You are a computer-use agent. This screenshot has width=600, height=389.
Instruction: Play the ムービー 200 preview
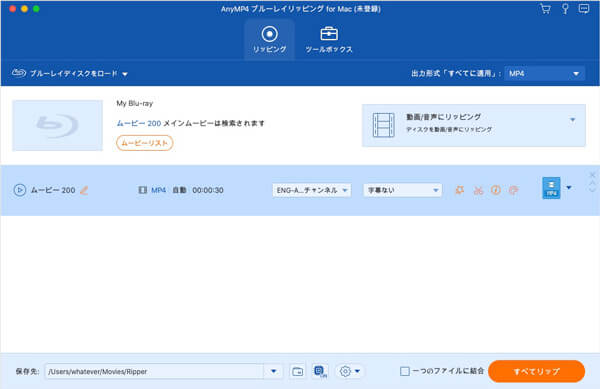pyautogui.click(x=20, y=190)
